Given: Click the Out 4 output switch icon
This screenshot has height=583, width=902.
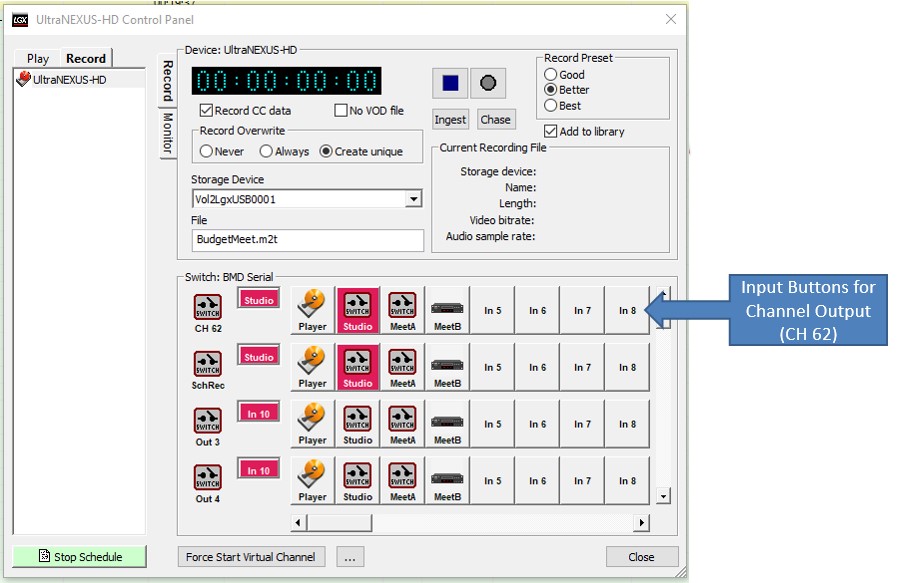Looking at the screenshot, I should click(208, 478).
